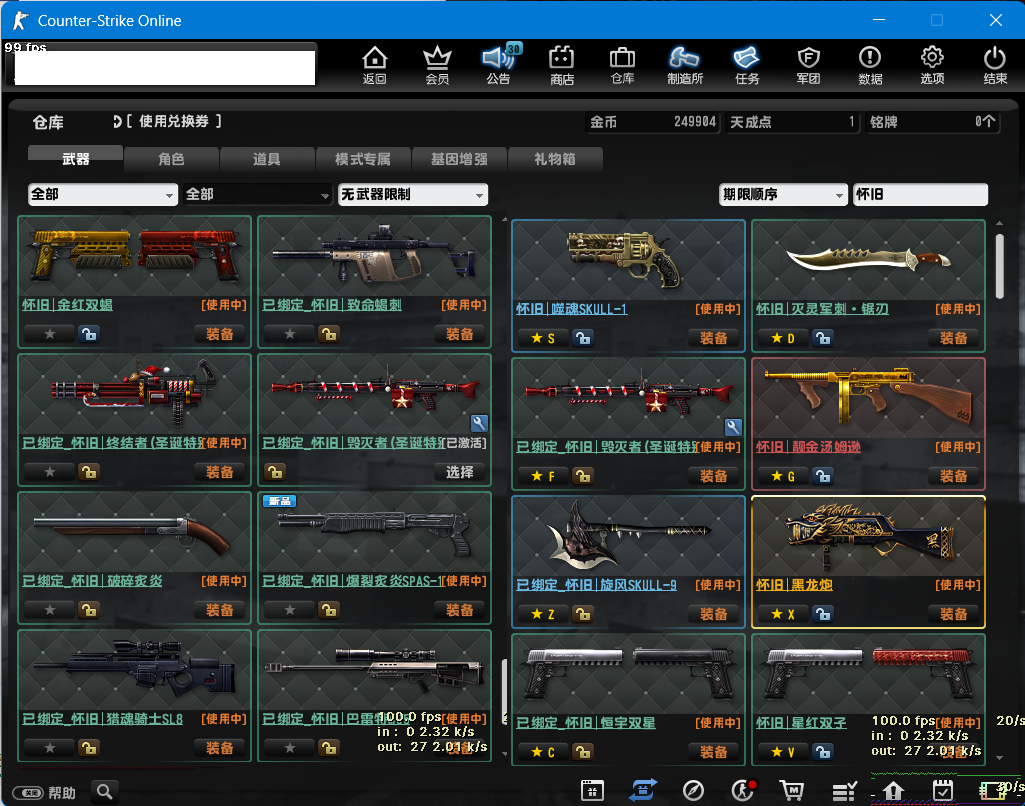Click the lock icon on 金红双蝎 card
Image resolution: width=1025 pixels, height=806 pixels.
coord(89,334)
